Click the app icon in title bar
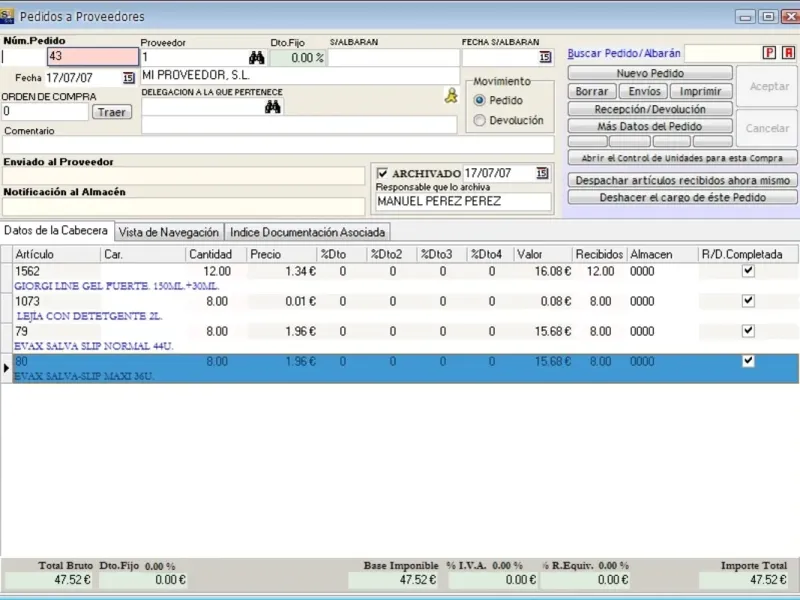The height and width of the screenshot is (600, 800). (x=8, y=16)
